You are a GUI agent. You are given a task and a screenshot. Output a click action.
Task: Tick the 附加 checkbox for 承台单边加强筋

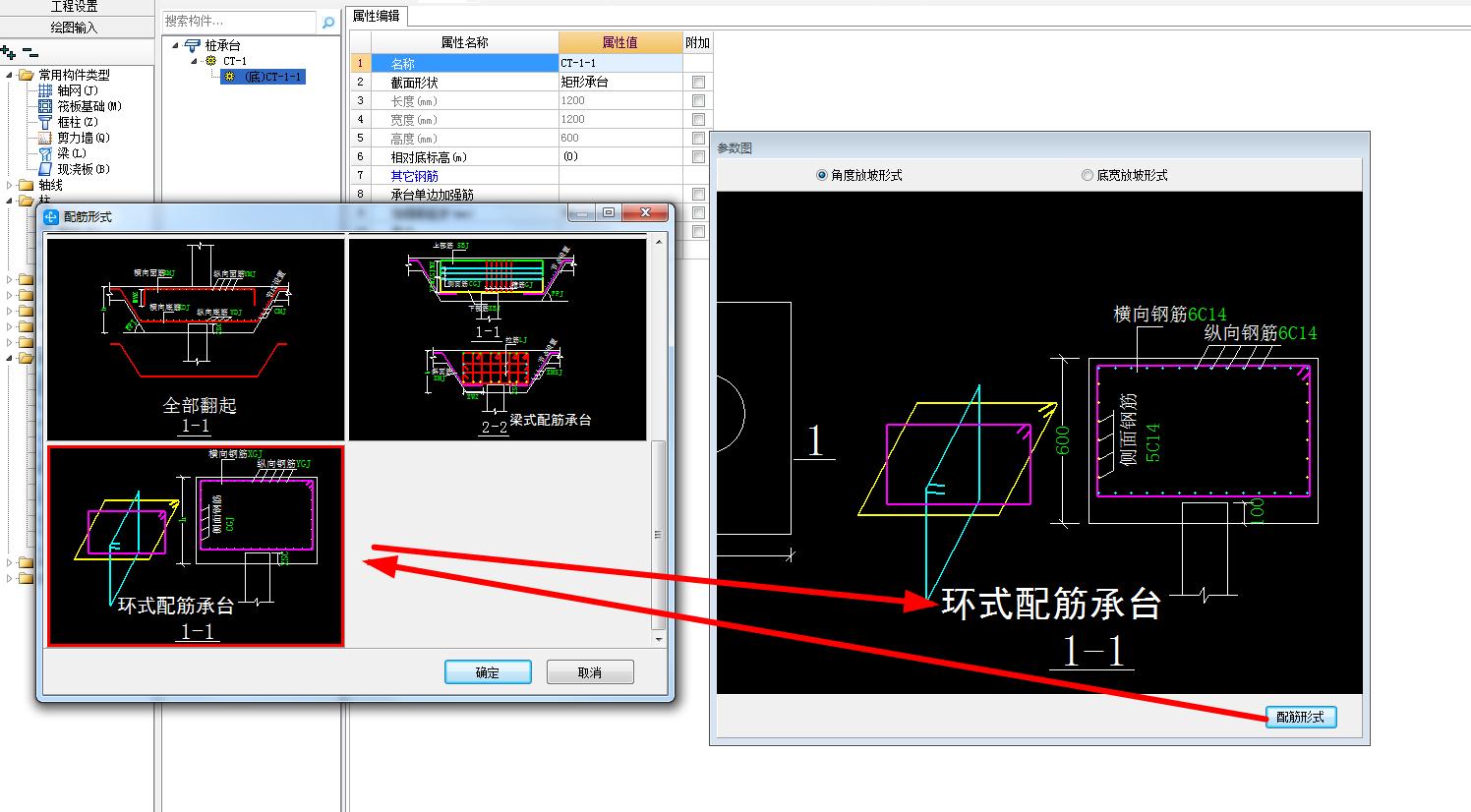click(698, 194)
